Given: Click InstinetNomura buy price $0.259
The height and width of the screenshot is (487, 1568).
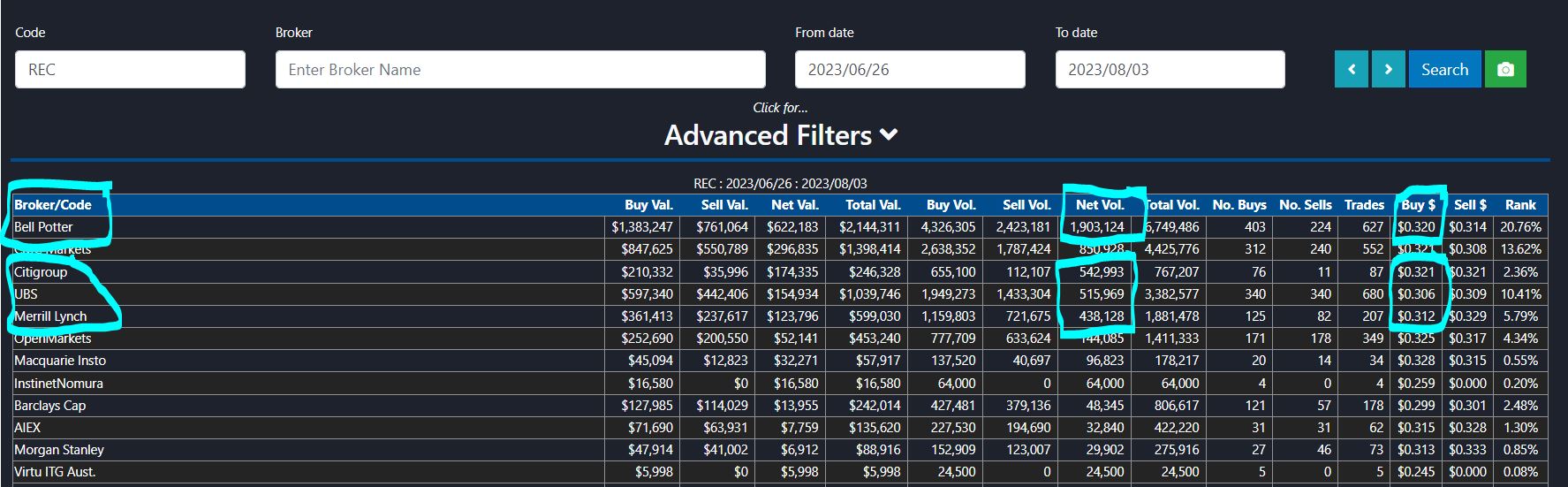Looking at the screenshot, I should pos(1417,384).
